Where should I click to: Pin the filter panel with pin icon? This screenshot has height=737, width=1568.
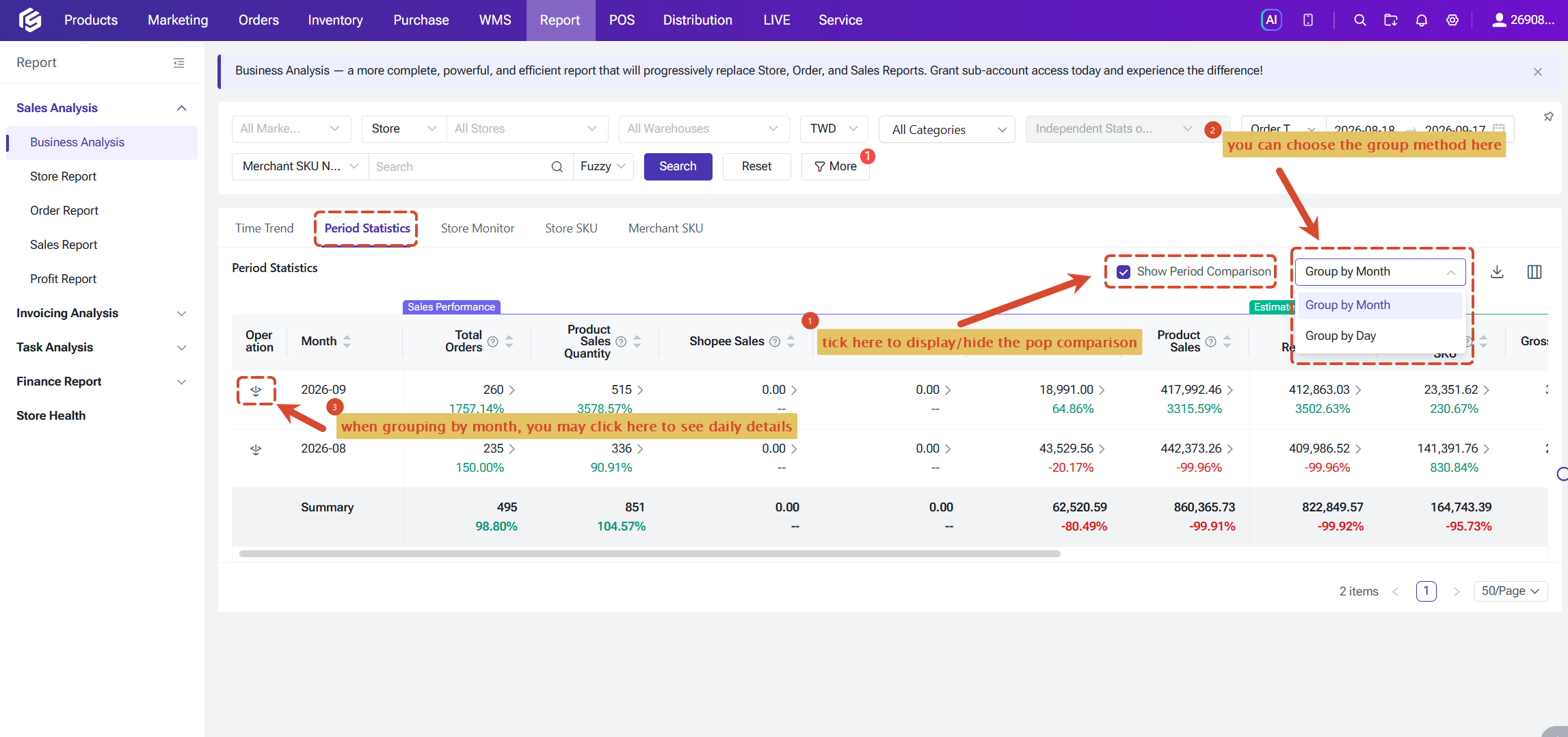click(x=1548, y=117)
